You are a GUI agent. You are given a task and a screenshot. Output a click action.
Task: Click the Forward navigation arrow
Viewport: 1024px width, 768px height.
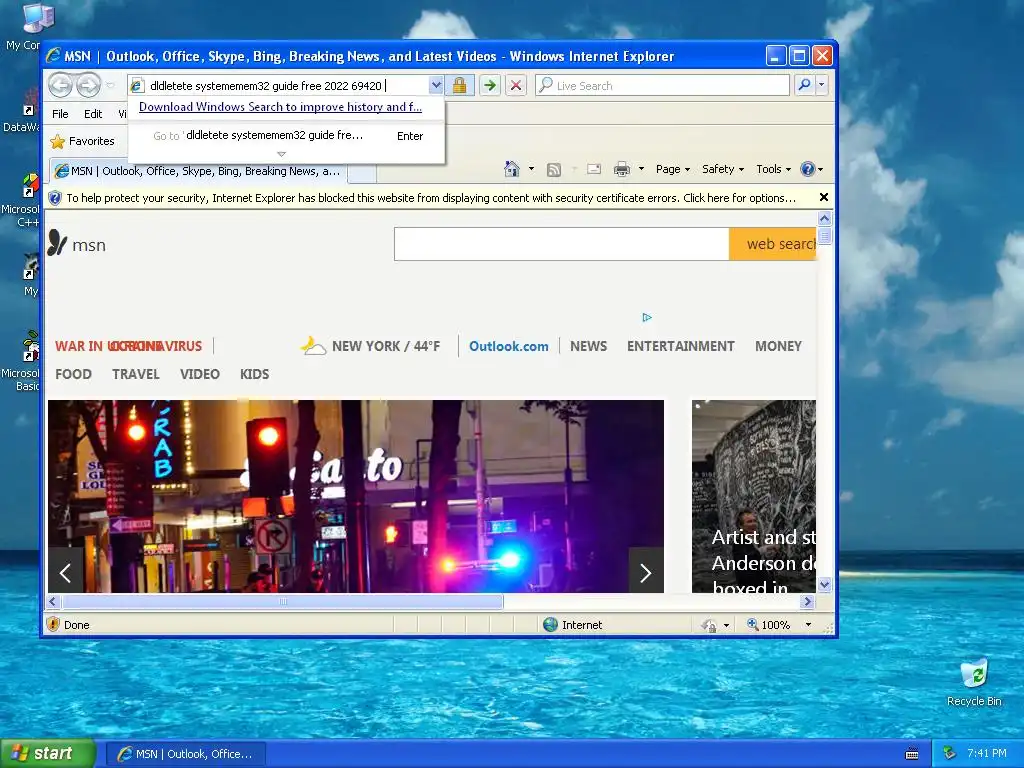click(88, 85)
